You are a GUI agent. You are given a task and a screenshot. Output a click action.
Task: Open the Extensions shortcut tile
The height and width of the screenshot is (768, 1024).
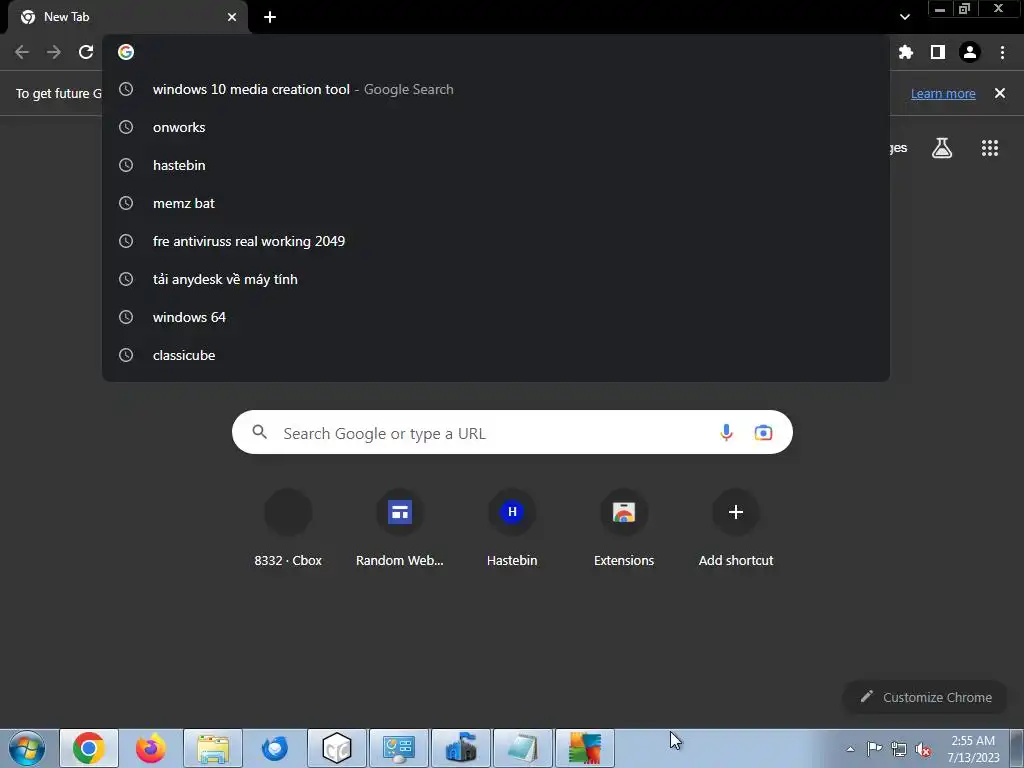(624, 530)
